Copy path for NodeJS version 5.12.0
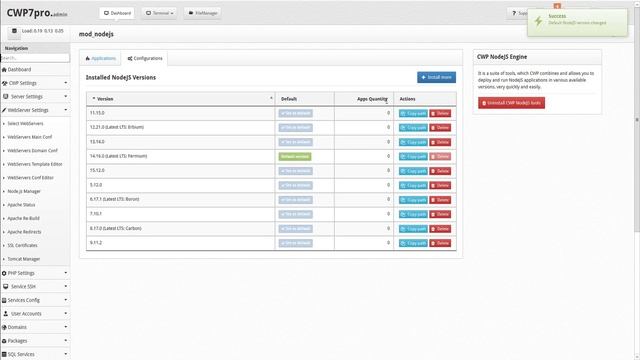This screenshot has width=640, height=360. click(x=413, y=185)
